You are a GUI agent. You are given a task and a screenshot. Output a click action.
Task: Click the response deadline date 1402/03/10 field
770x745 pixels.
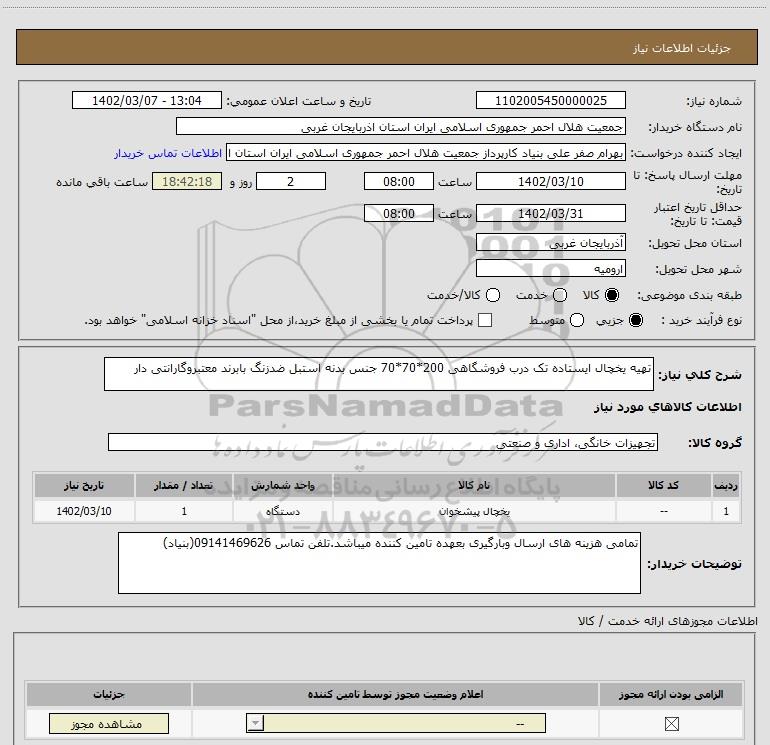550,182
